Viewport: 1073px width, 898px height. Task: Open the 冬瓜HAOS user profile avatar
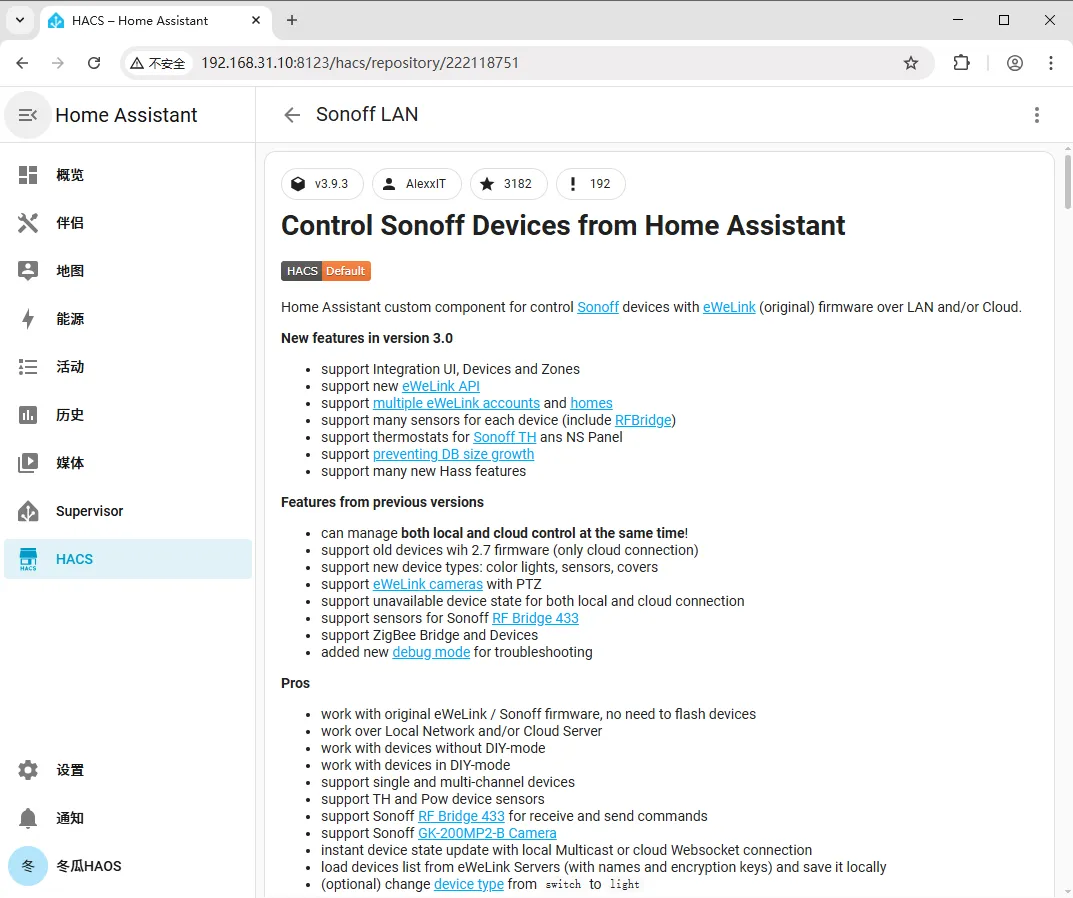click(x=28, y=866)
